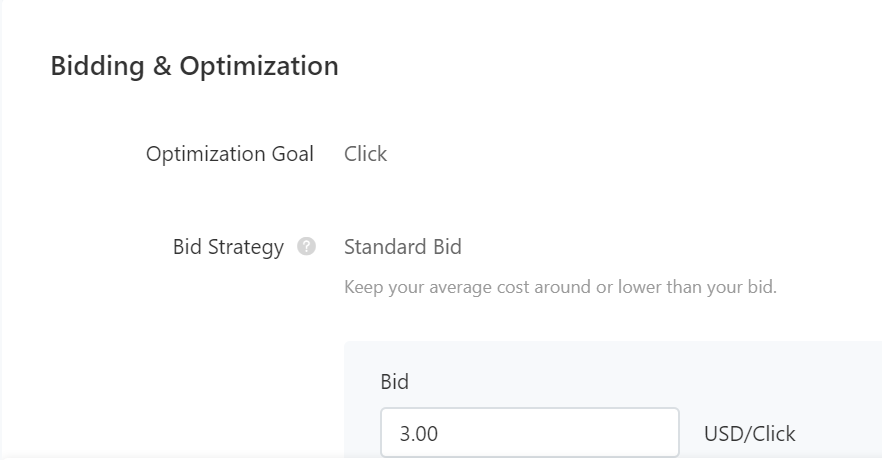This screenshot has height=460, width=882.
Task: Click the word 'Goal' in Optimization Goal
Action: 292,154
